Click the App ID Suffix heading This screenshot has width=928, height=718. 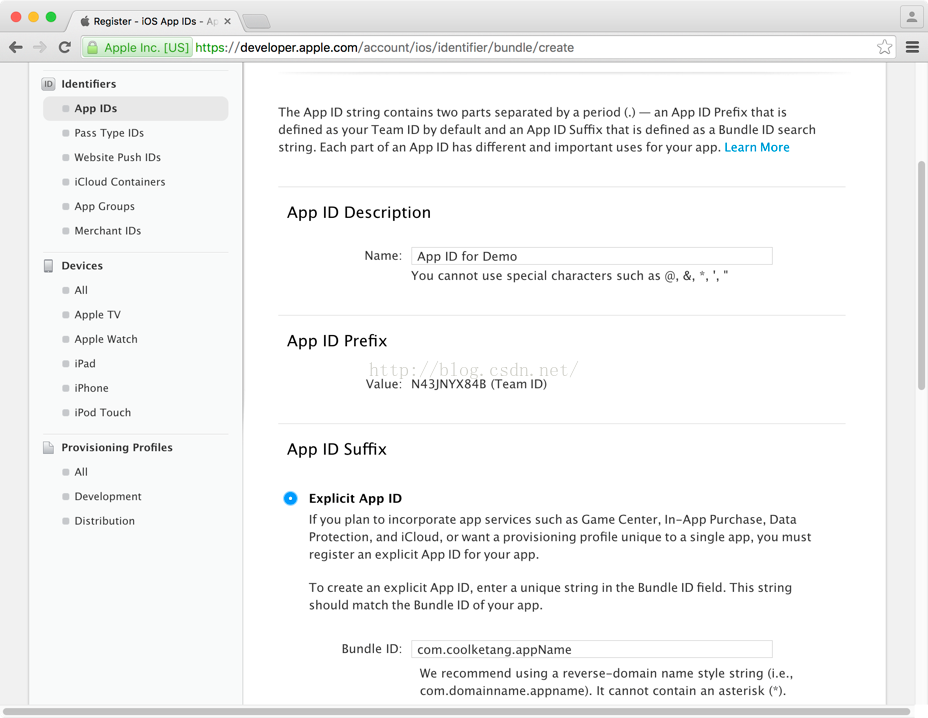pos(337,449)
